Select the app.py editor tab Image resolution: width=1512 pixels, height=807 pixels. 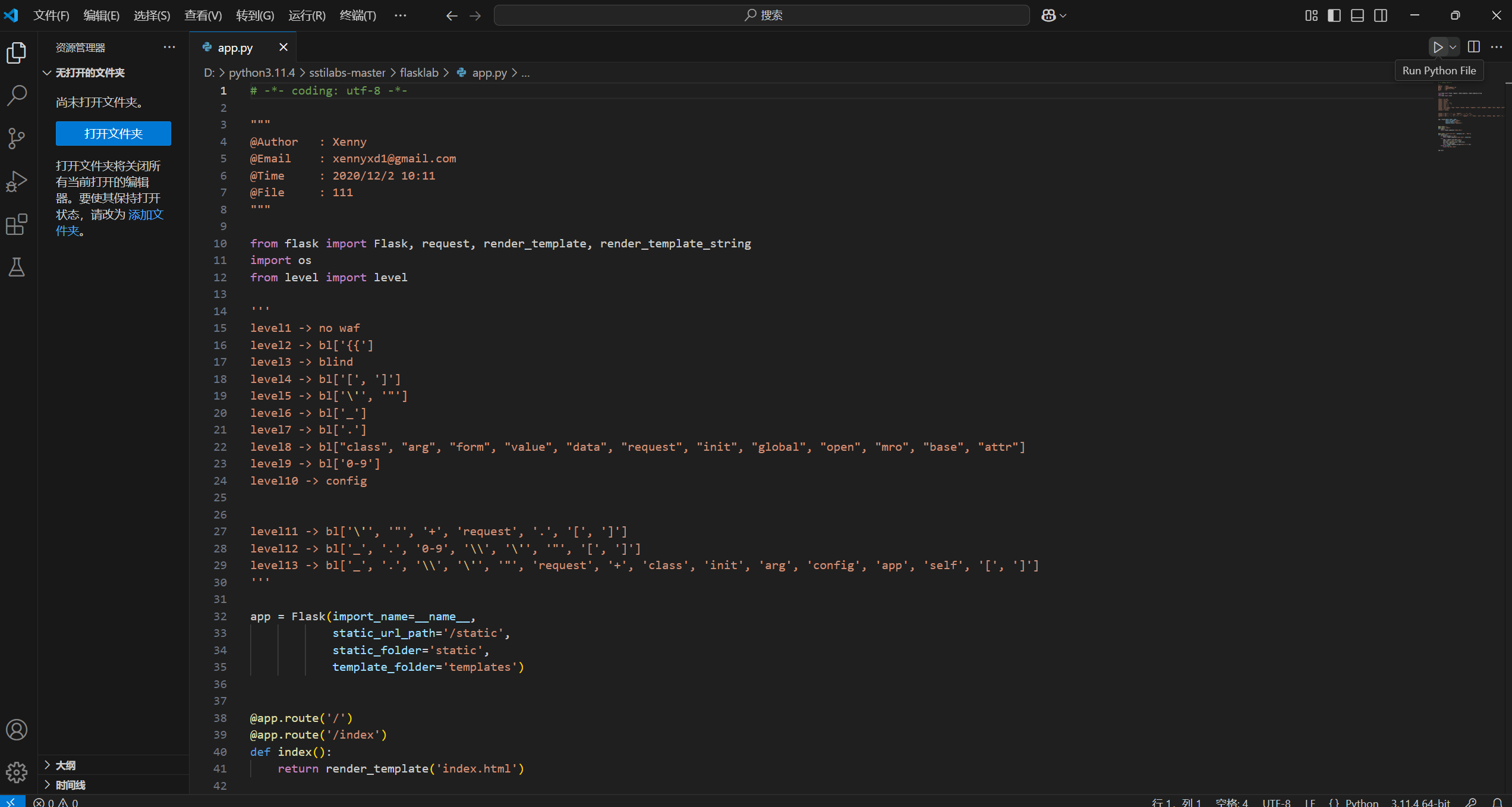(235, 48)
